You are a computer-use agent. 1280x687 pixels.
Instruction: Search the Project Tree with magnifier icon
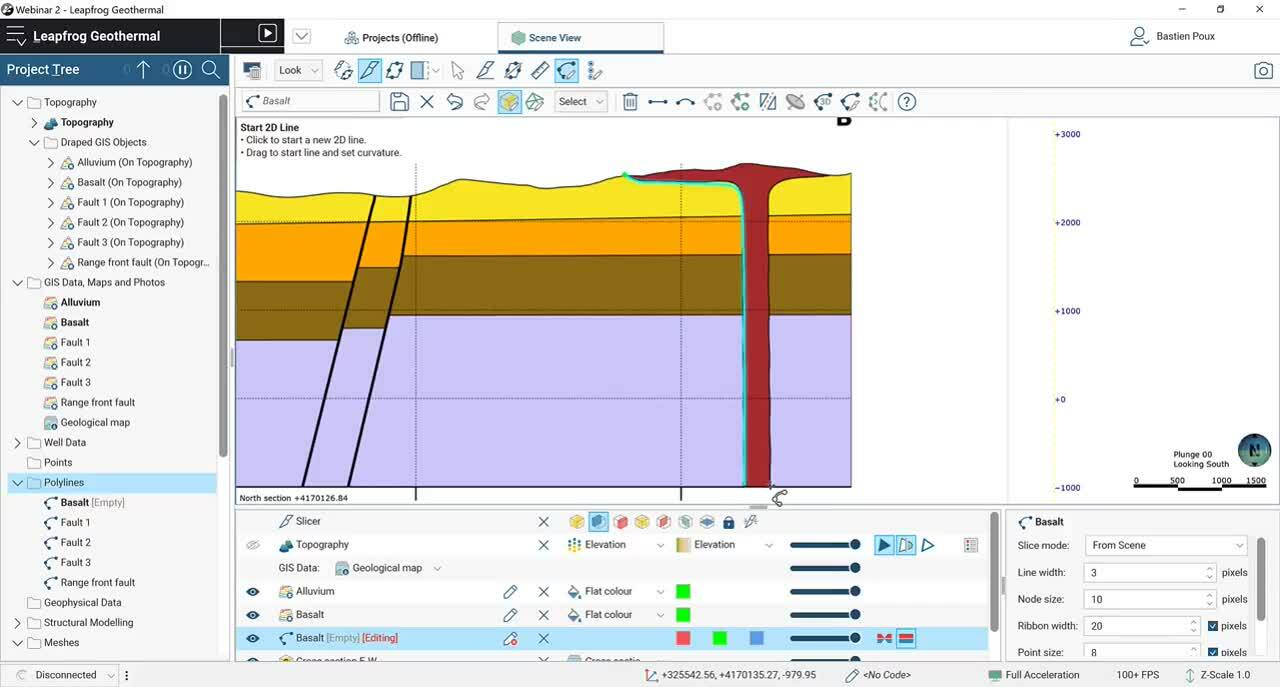click(211, 69)
